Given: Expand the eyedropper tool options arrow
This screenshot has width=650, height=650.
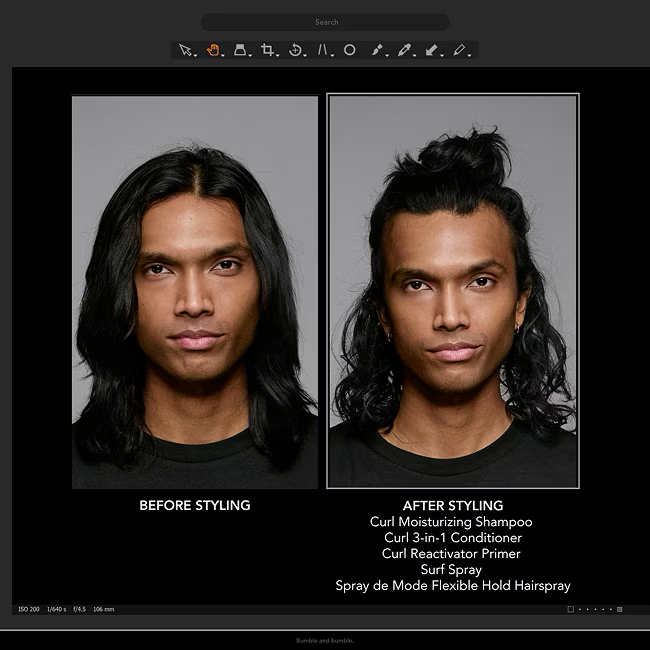Looking at the screenshot, I should coord(414,55).
